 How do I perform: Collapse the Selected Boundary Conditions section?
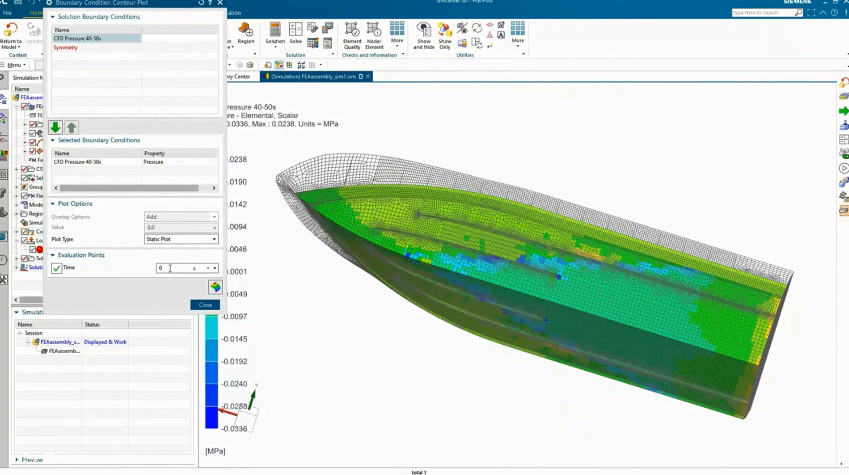pyautogui.click(x=53, y=140)
